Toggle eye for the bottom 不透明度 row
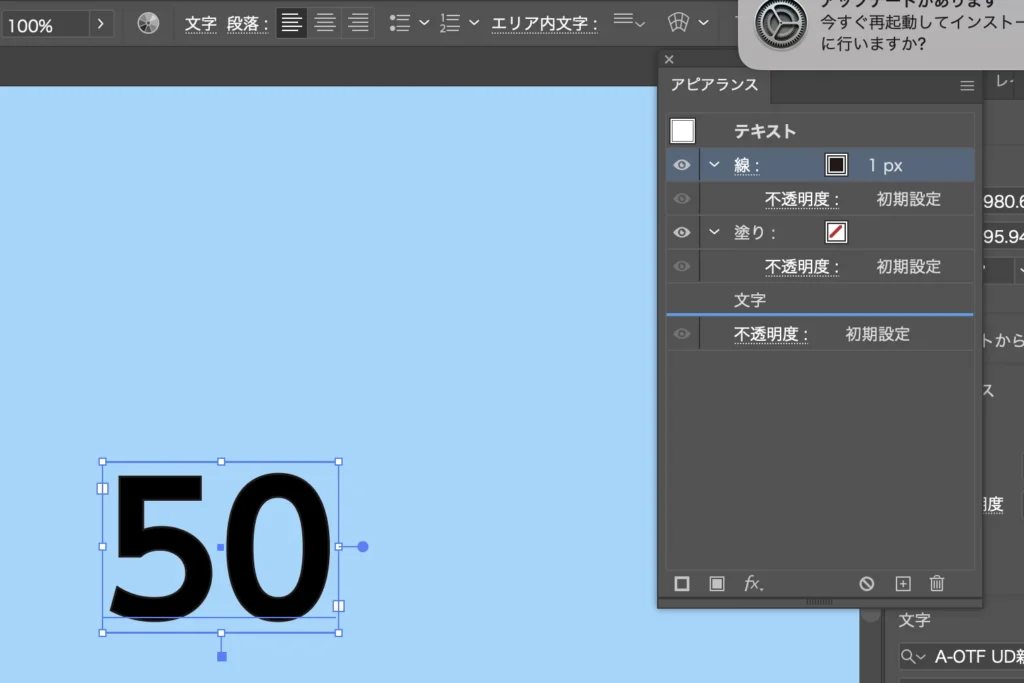1024x683 pixels. coord(682,334)
